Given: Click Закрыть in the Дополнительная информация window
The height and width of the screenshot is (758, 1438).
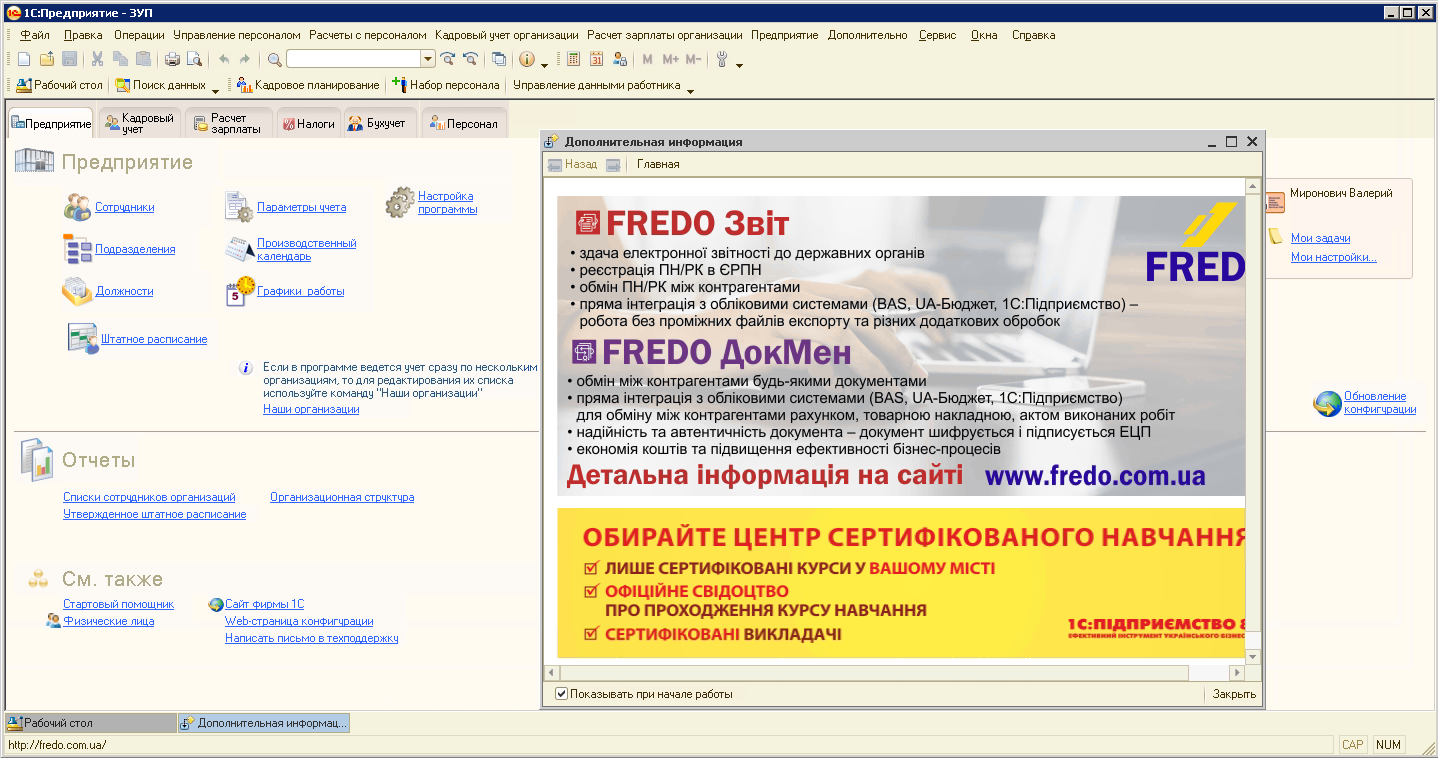Looking at the screenshot, I should (x=1234, y=694).
